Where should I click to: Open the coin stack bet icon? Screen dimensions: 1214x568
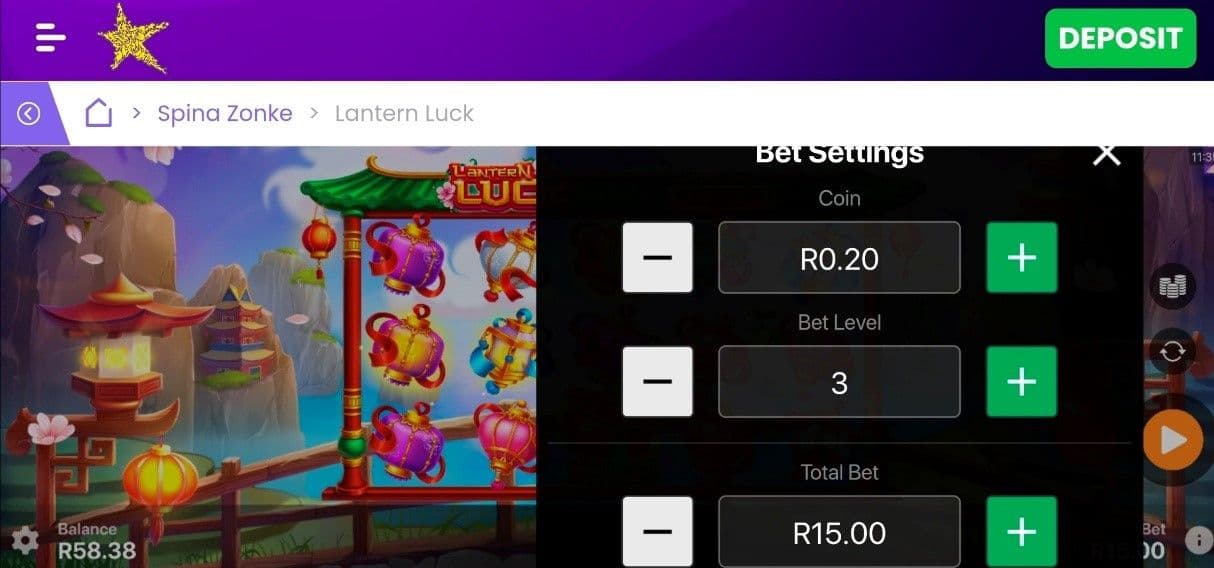(1172, 288)
